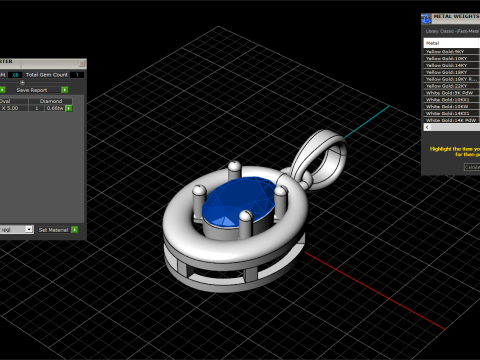
Task: Click the Set Material label
Action: click(53, 230)
